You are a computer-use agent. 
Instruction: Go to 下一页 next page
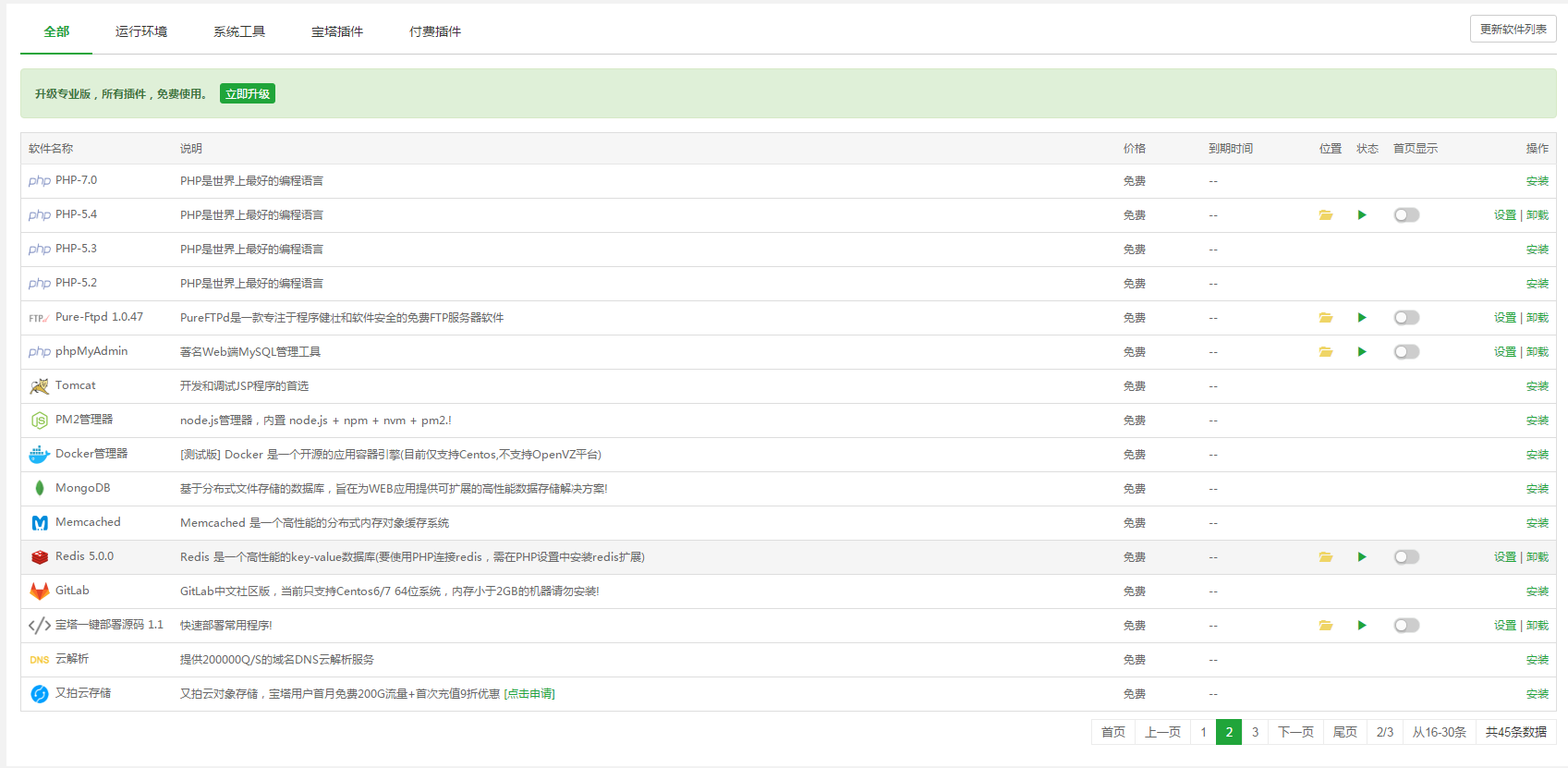[x=1295, y=732]
